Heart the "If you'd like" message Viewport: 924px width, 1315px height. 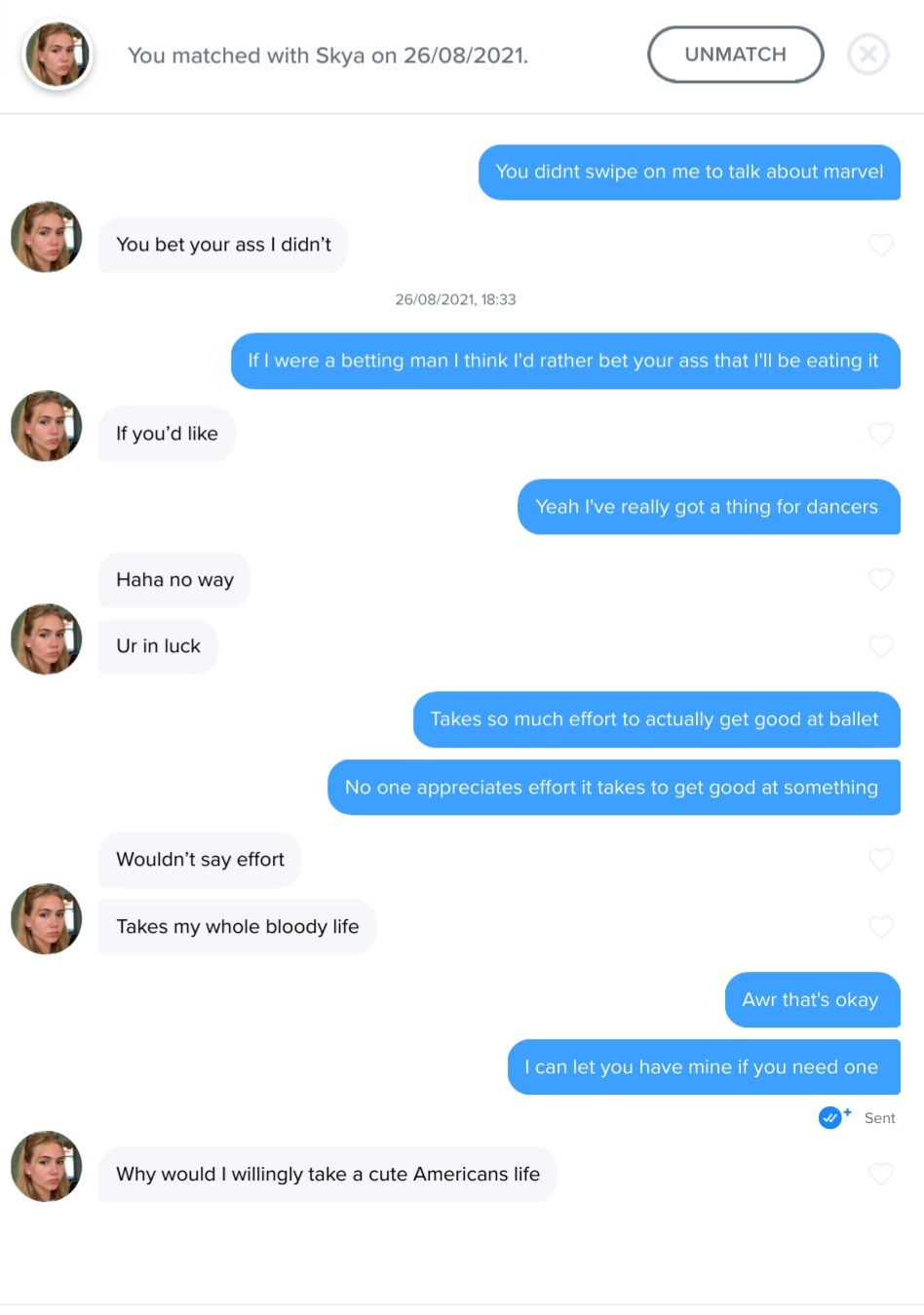tap(880, 434)
